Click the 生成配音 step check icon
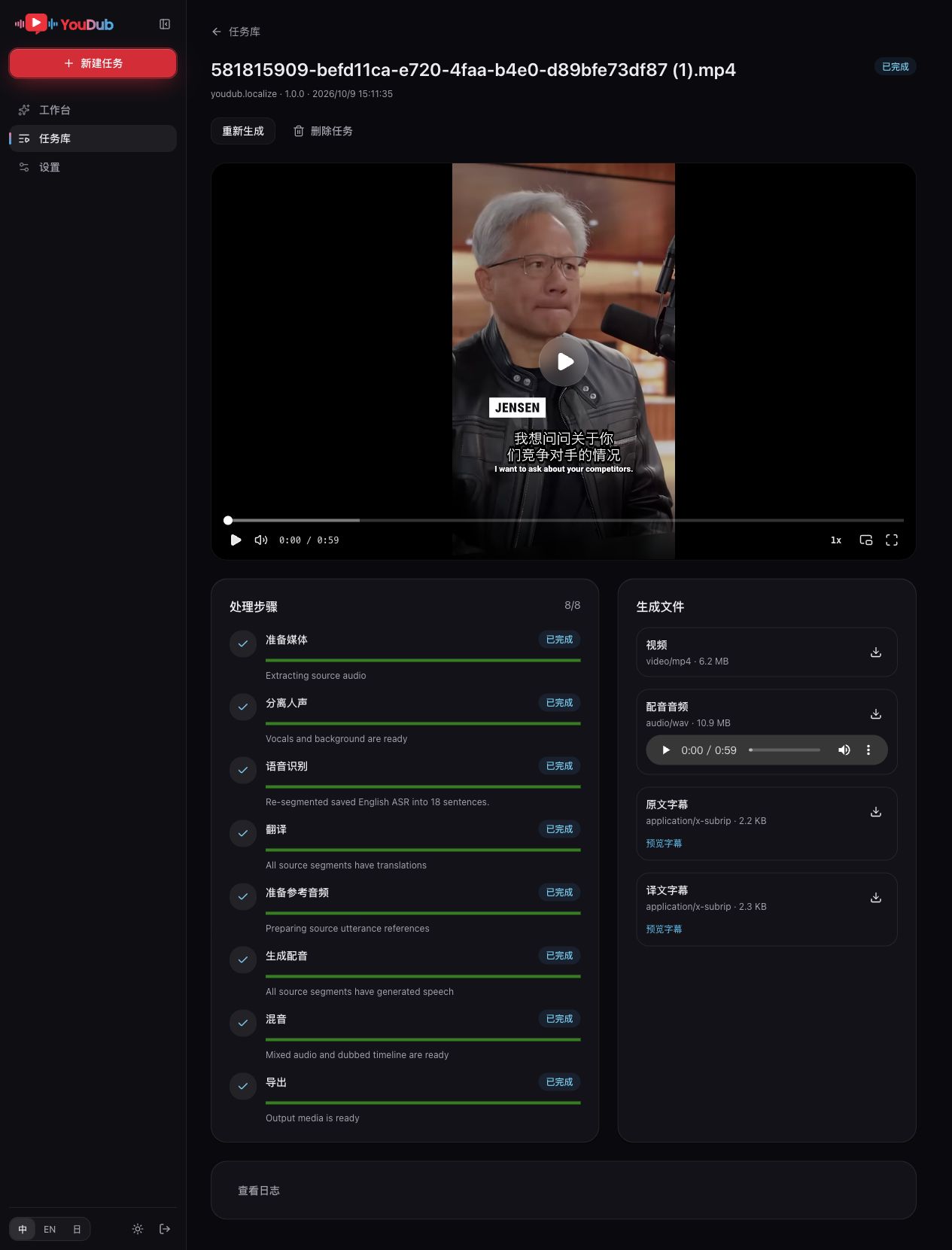 point(243,960)
